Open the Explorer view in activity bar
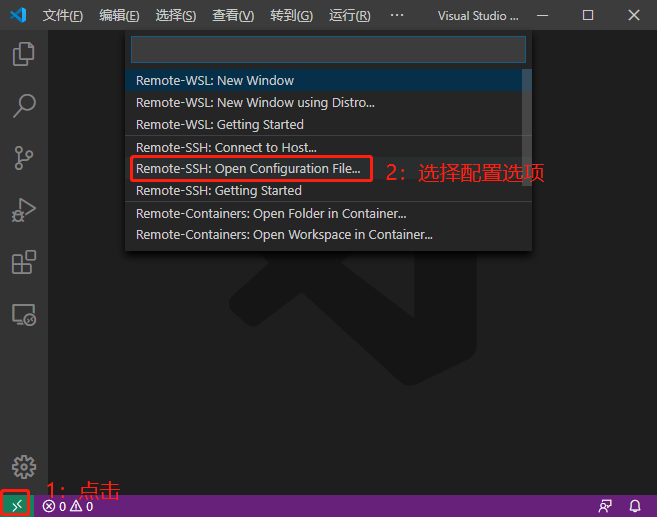The image size is (657, 517). point(23,54)
